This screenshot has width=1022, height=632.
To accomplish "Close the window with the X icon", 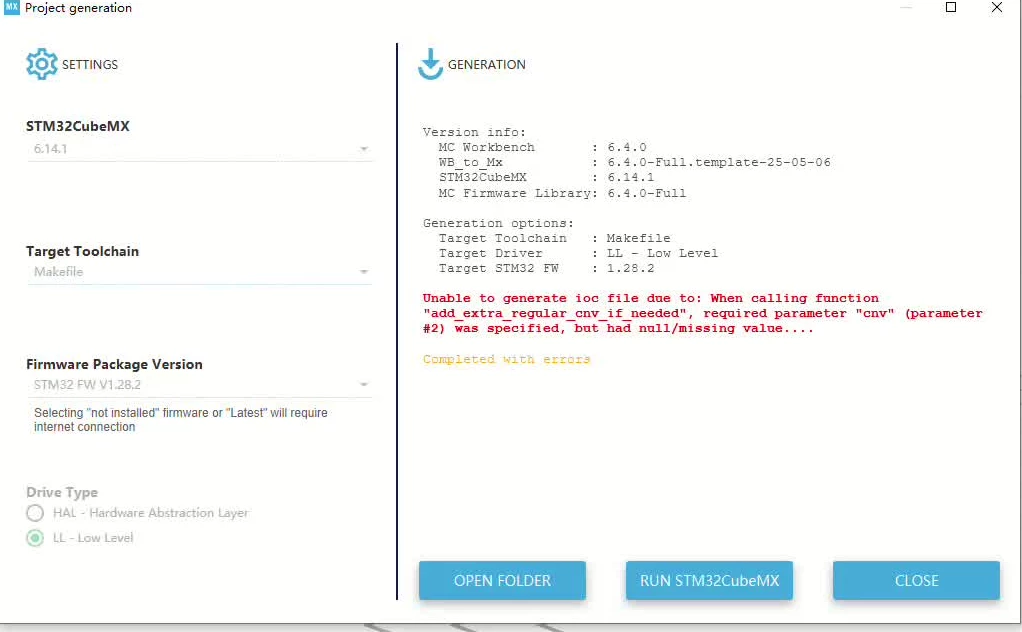I will click(997, 7).
